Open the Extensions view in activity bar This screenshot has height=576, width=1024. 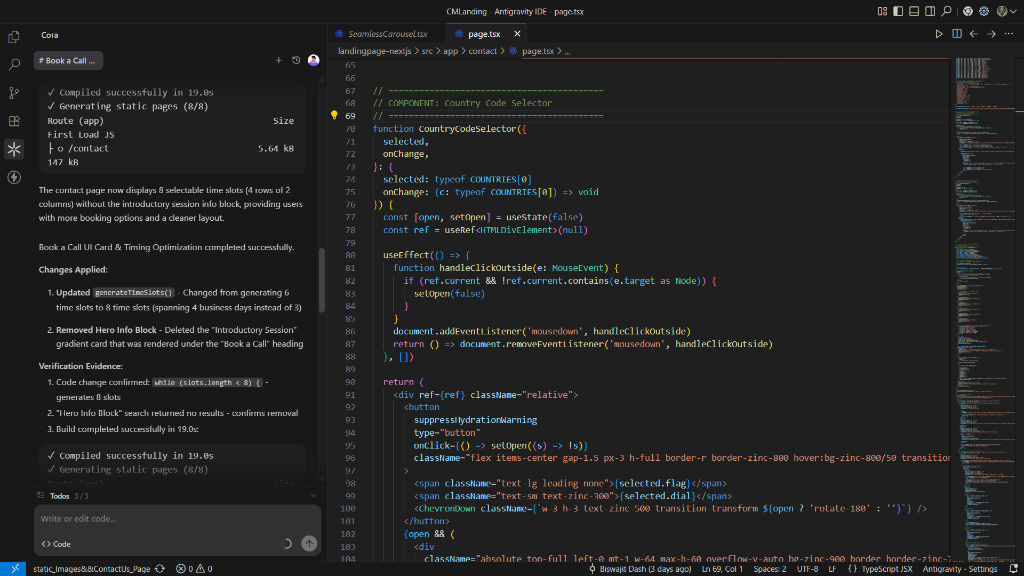coord(14,121)
